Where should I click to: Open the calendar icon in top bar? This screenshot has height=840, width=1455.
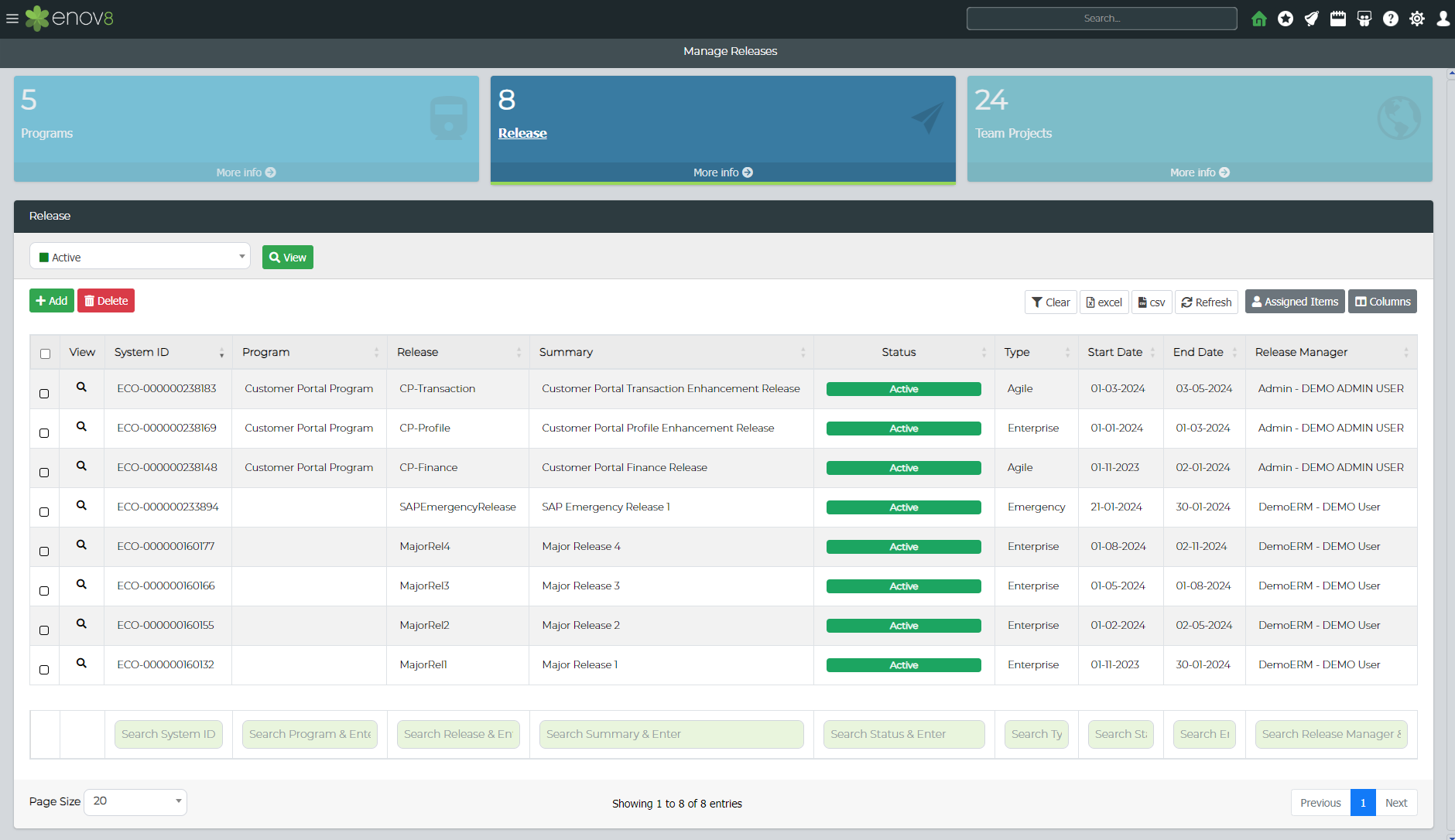point(1338,19)
